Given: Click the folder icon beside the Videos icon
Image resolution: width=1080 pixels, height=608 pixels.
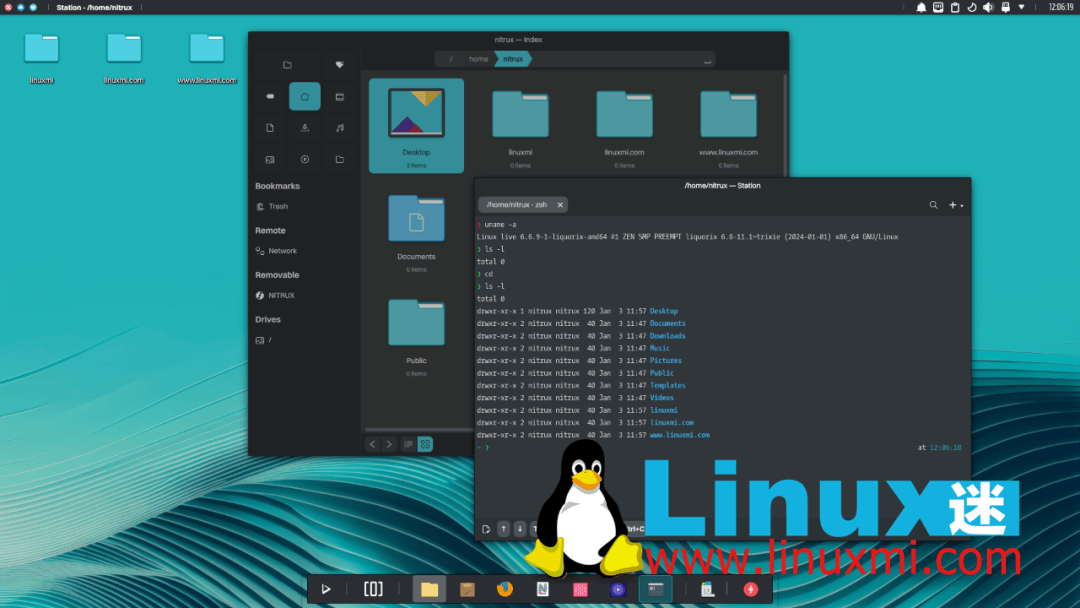Looking at the screenshot, I should (340, 160).
